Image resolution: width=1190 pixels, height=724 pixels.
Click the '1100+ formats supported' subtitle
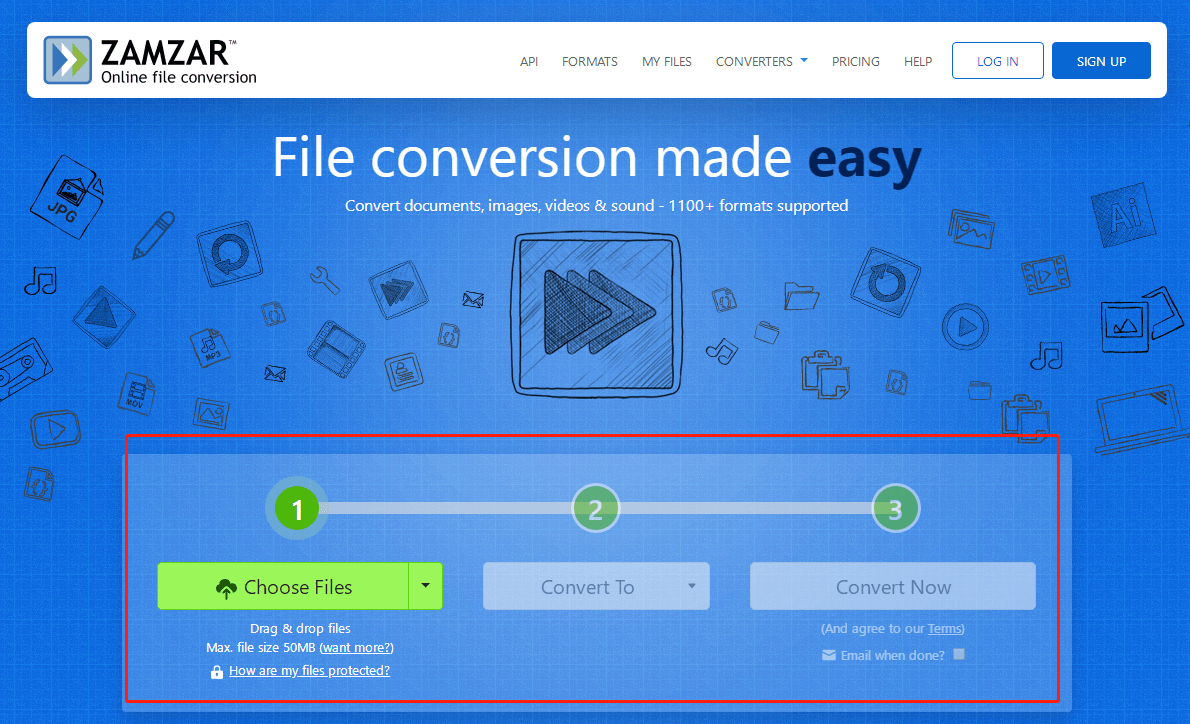click(758, 206)
